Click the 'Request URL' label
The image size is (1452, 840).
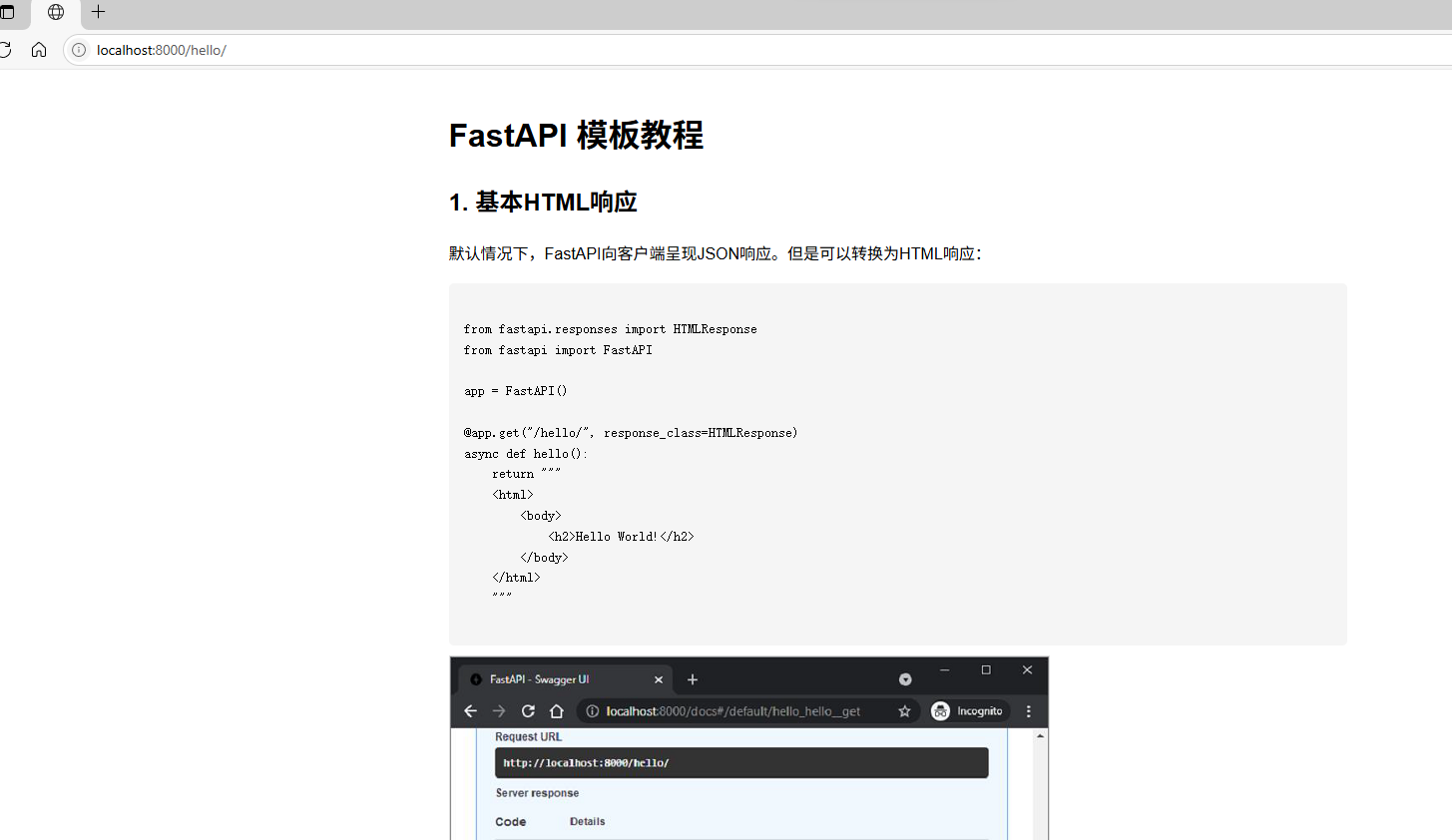point(529,737)
